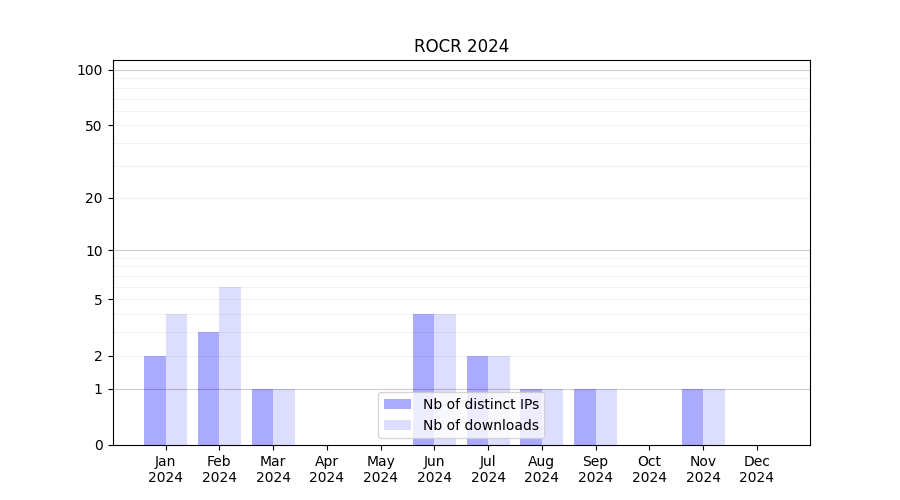Click the light blue downloads legend swatch
This screenshot has height=500, width=900.
[397, 425]
